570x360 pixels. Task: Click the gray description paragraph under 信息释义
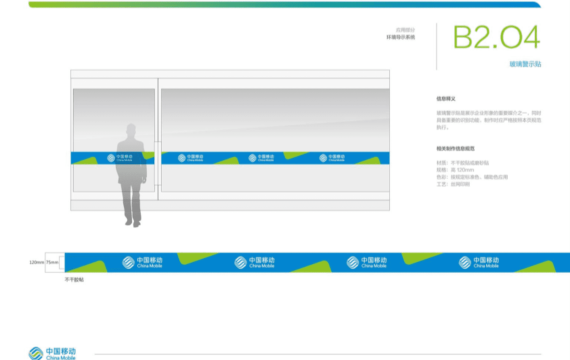tap(489, 120)
